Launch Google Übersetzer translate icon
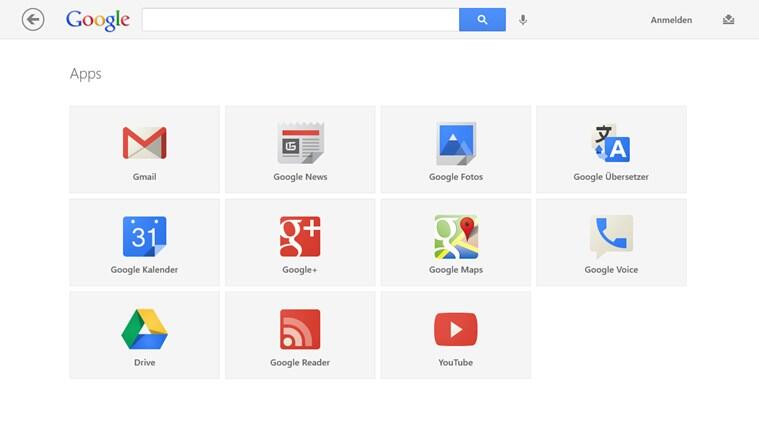759x427 pixels. [611, 143]
